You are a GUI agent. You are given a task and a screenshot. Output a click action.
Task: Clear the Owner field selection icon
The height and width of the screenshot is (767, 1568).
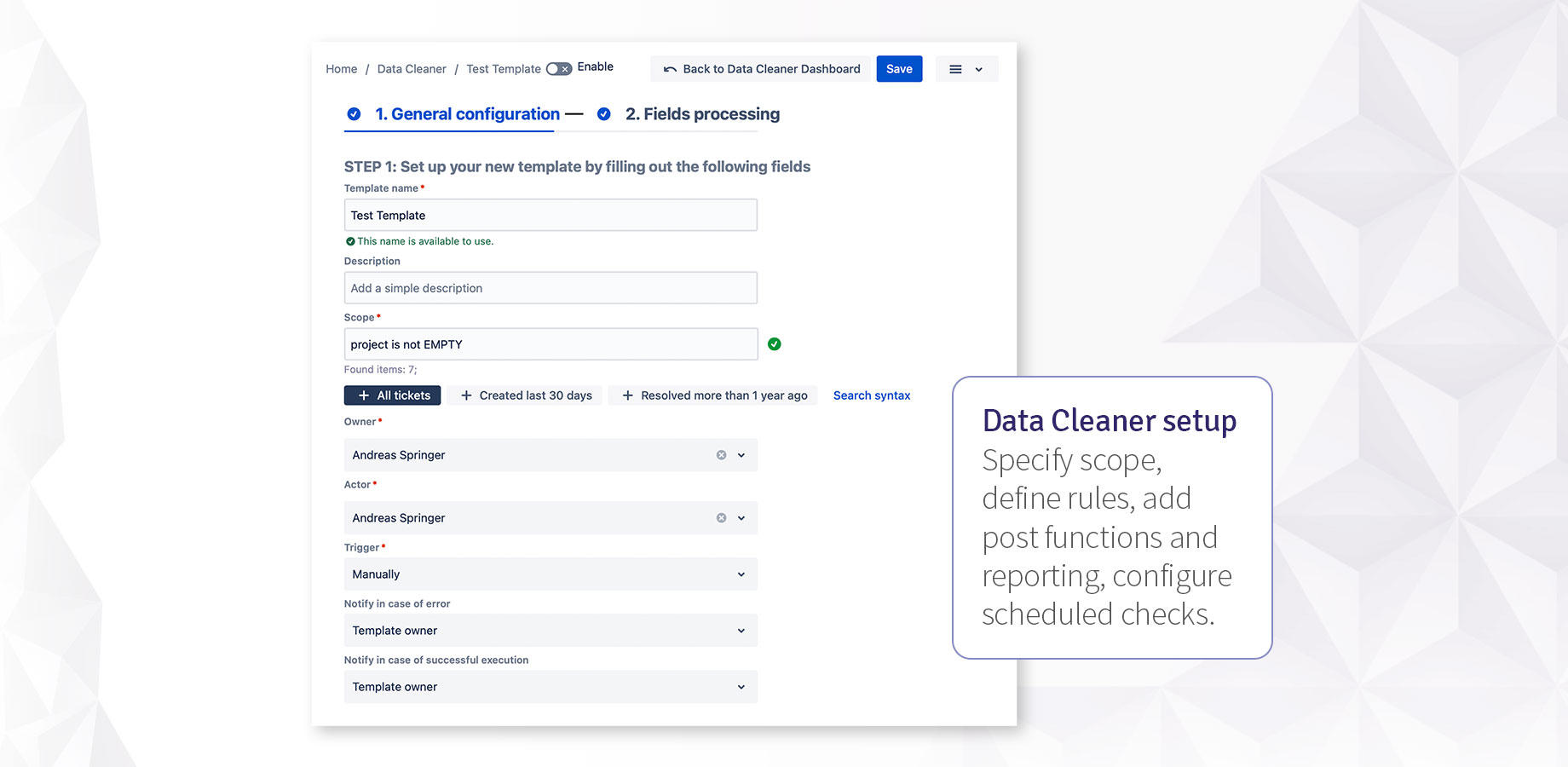click(721, 455)
